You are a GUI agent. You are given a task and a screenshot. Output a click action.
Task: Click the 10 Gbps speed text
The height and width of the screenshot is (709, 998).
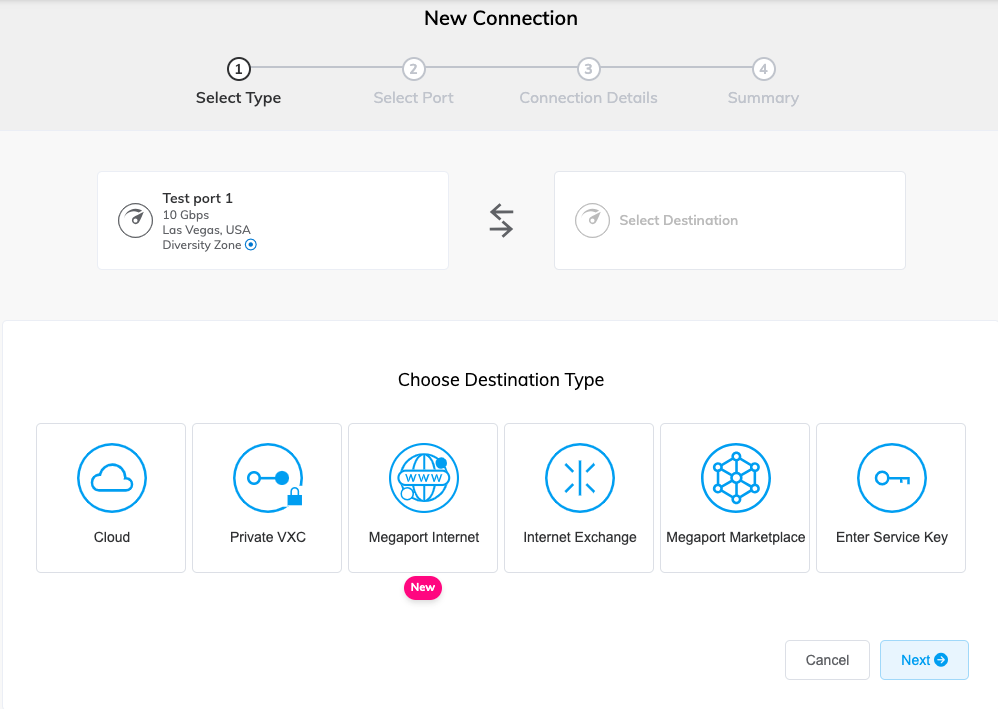185,215
